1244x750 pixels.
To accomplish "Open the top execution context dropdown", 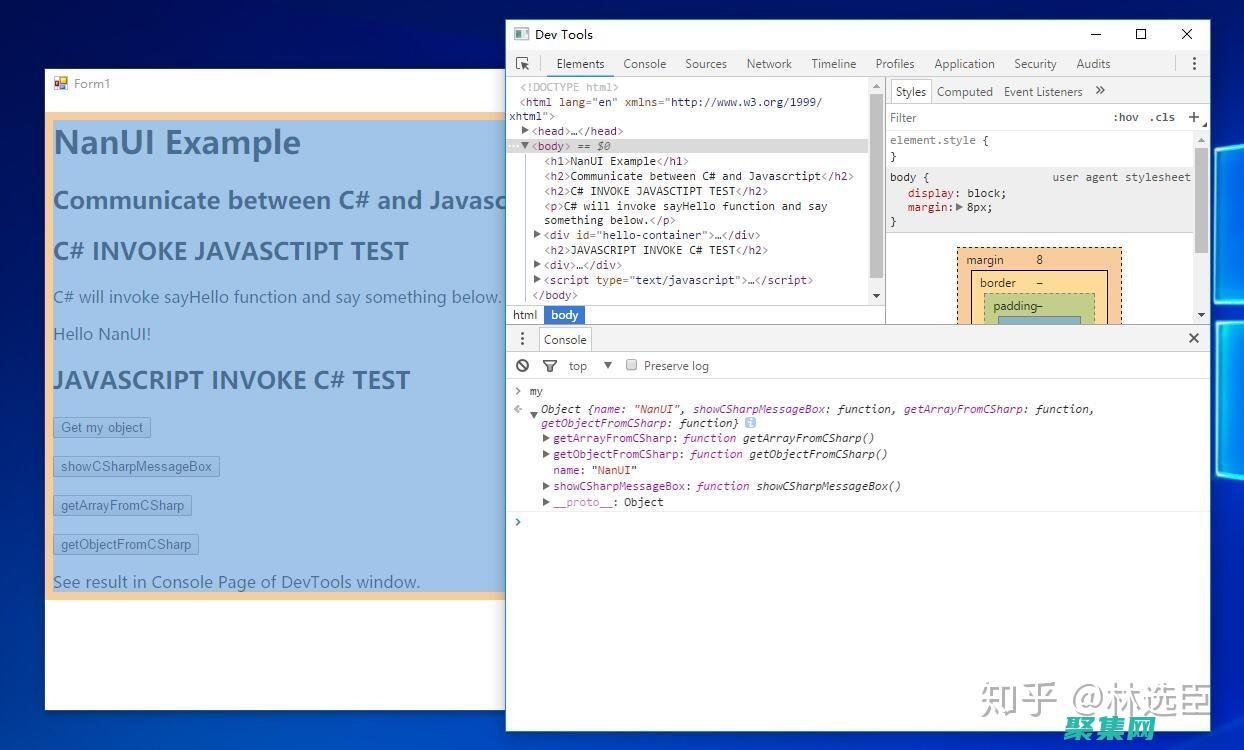I will pyautogui.click(x=590, y=366).
